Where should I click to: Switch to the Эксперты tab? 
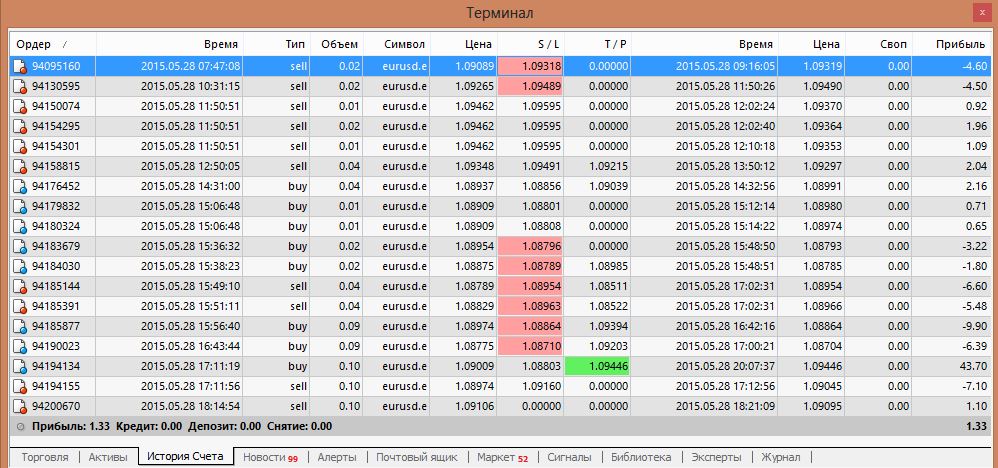pos(716,457)
